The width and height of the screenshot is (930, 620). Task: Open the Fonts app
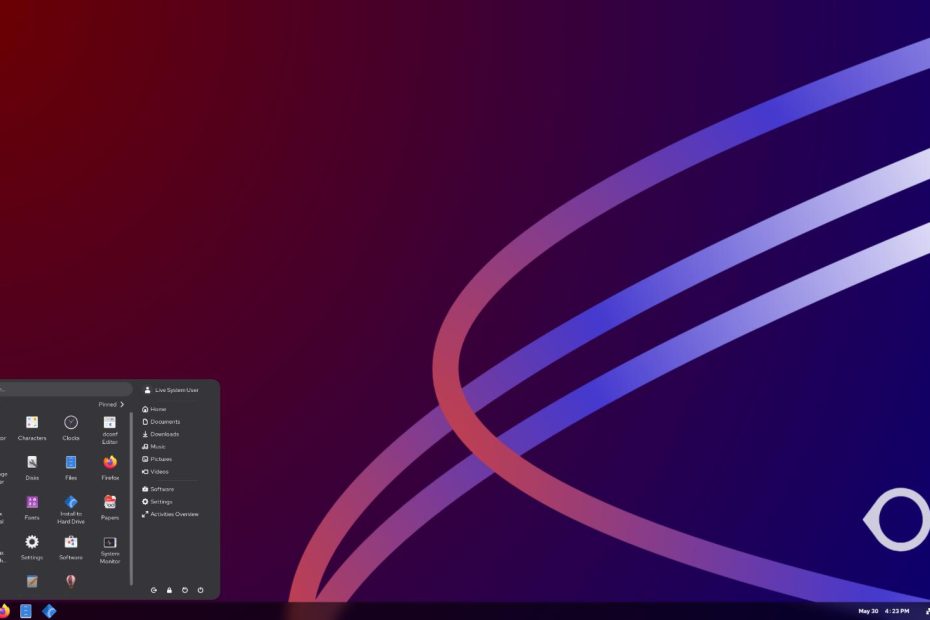click(x=32, y=507)
